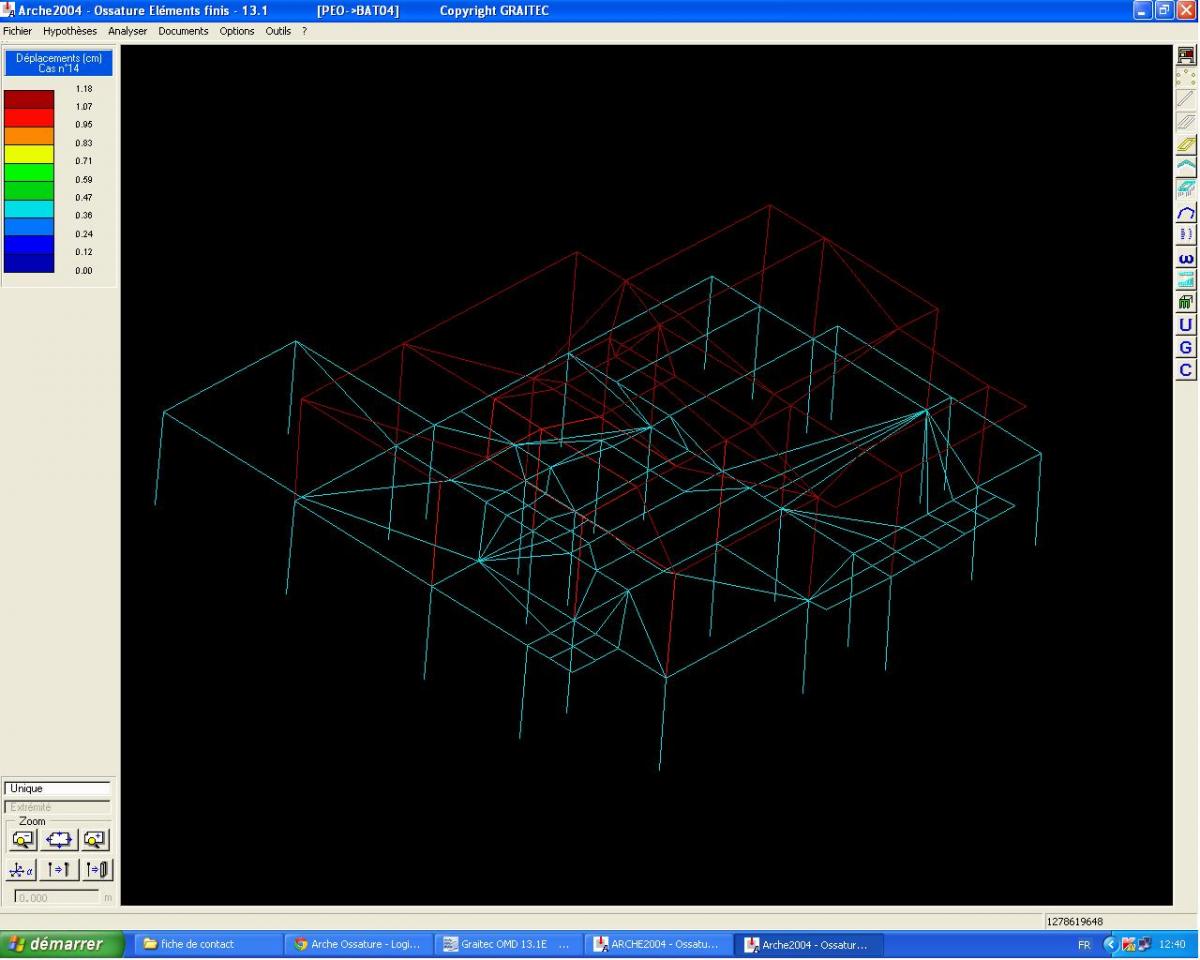Click the FR language indicator in tray
This screenshot has width=1200, height=960.
(x=1084, y=945)
